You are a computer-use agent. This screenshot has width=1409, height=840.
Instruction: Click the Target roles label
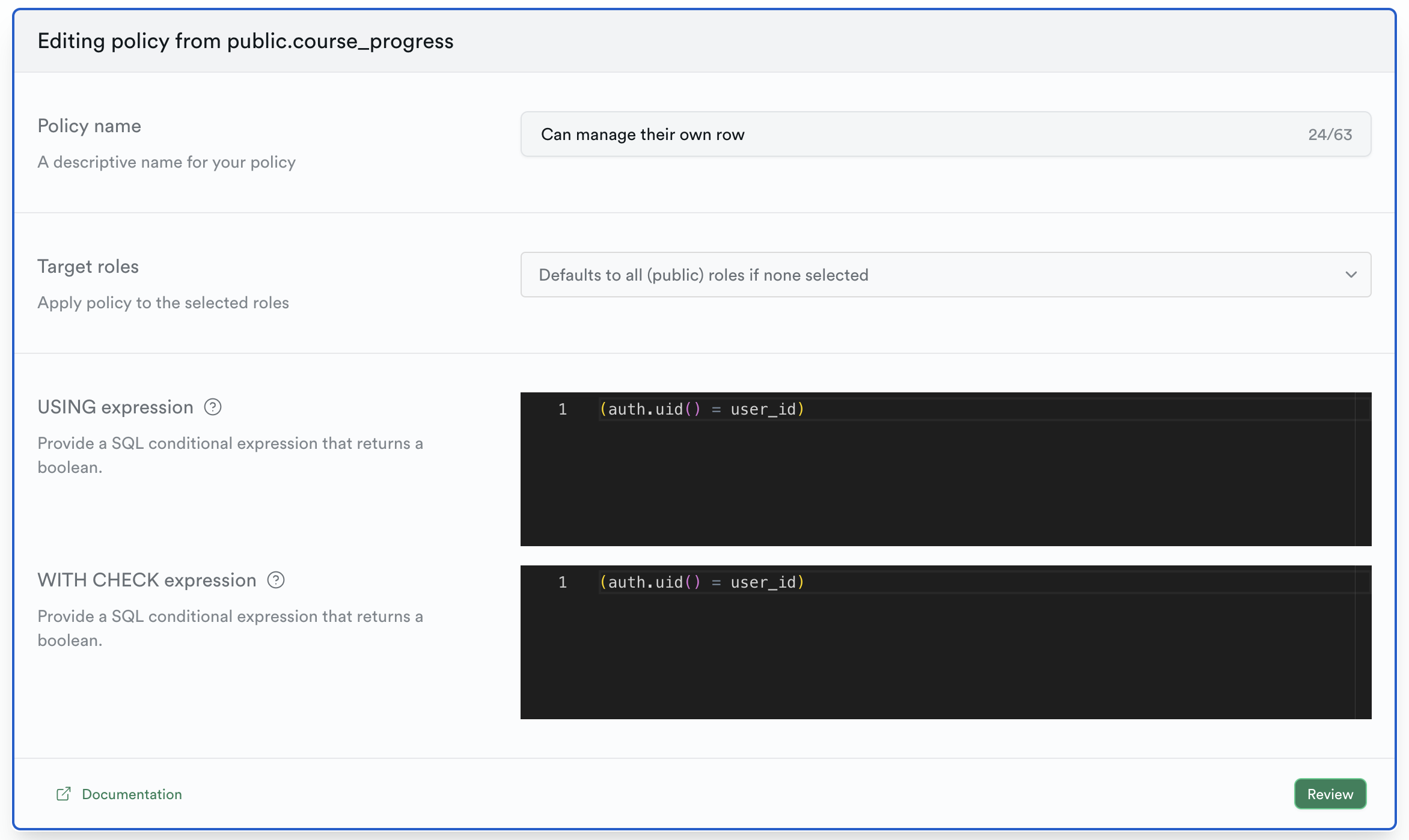tap(88, 266)
